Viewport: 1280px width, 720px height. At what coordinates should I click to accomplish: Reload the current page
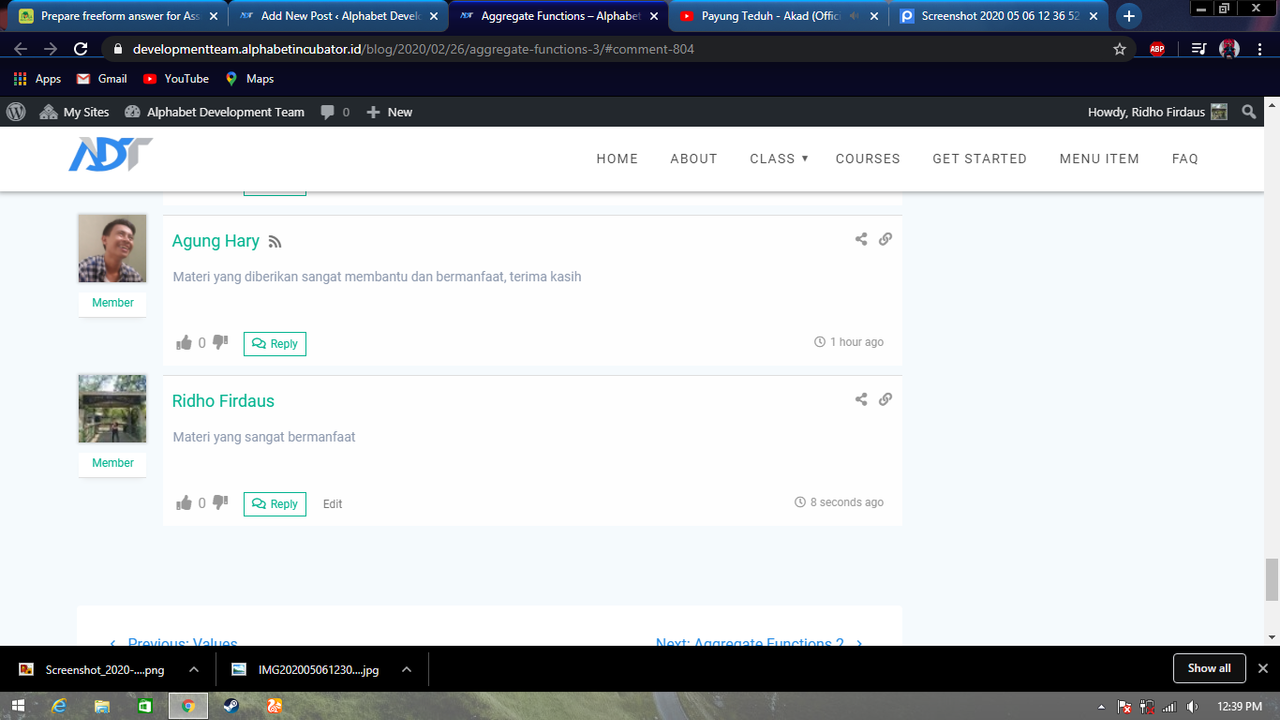(x=81, y=49)
